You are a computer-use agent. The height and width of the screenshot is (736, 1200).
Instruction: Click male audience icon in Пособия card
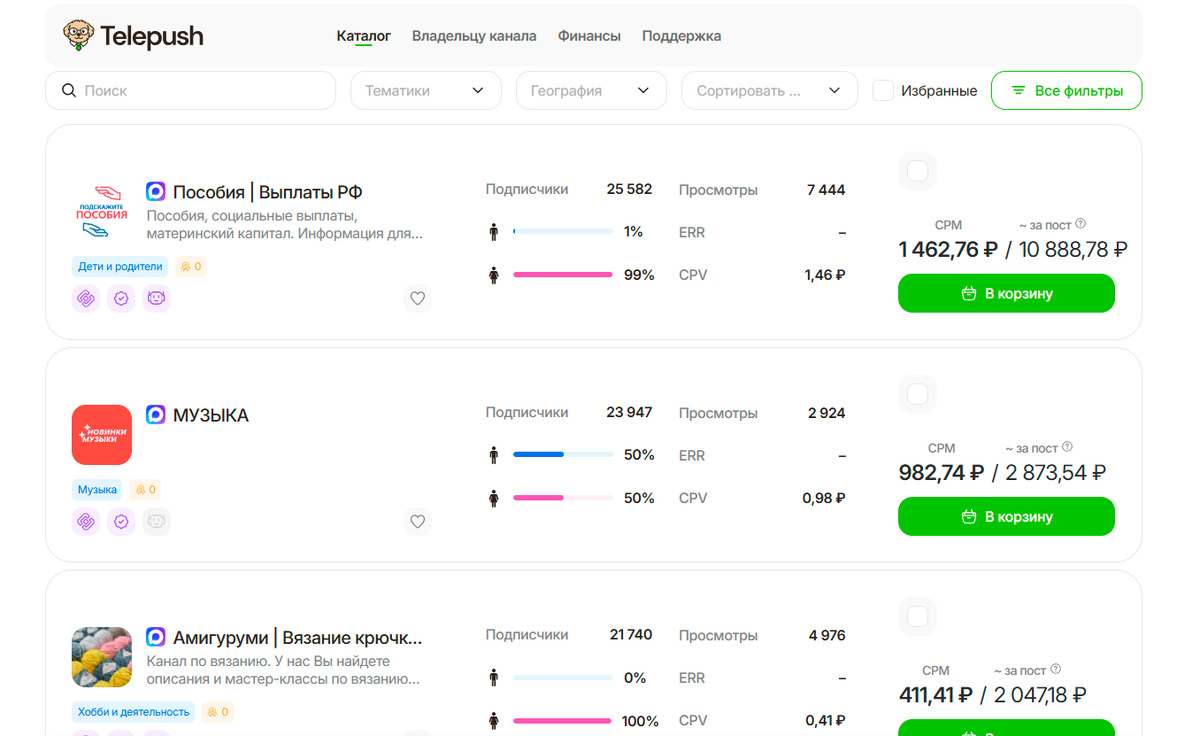pyautogui.click(x=493, y=232)
